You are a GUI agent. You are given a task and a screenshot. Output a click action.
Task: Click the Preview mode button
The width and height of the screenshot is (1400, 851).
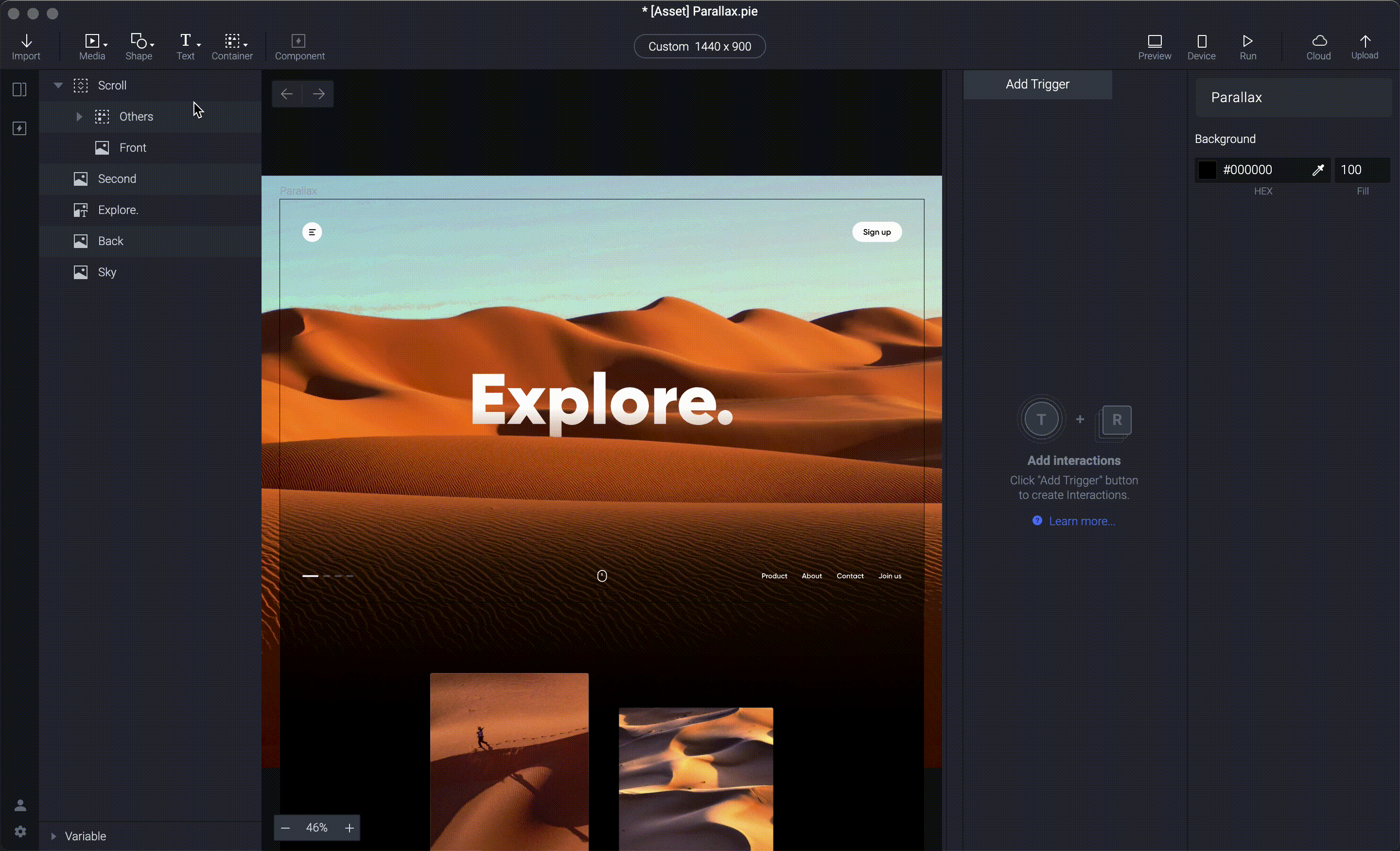click(x=1155, y=45)
